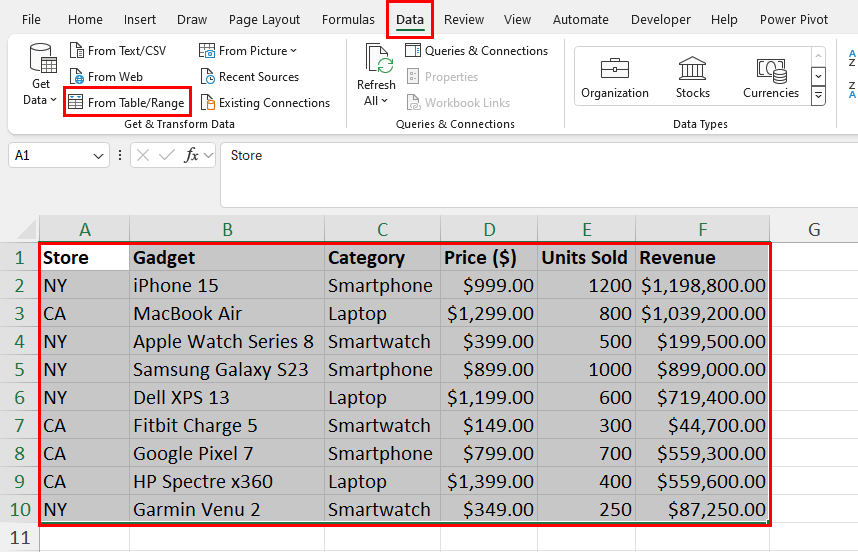Screen dimensions: 858x552
Task: Import data From Web
Action: (107, 77)
